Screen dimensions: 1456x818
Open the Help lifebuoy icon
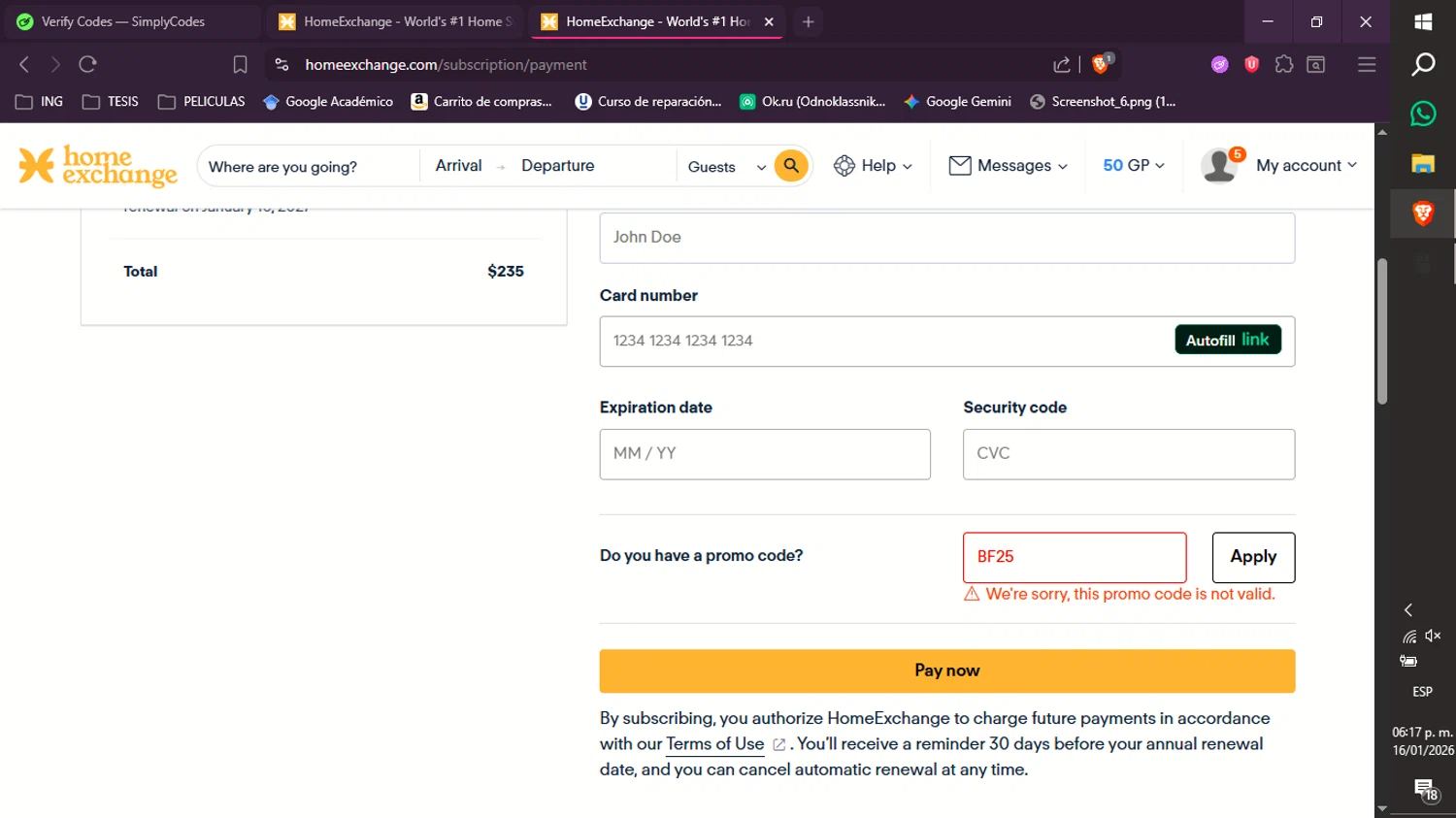[x=844, y=166]
